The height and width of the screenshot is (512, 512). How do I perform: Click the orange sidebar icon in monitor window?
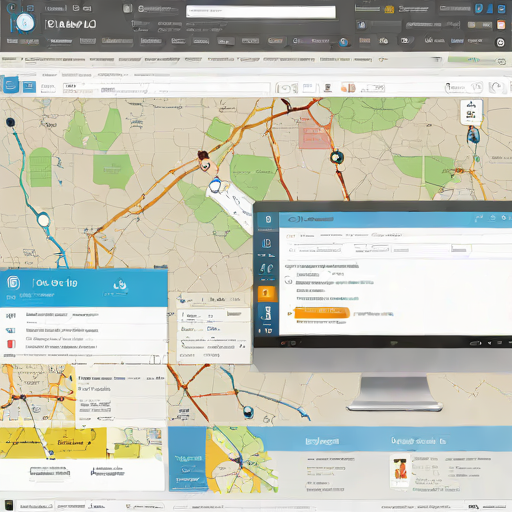267,293
